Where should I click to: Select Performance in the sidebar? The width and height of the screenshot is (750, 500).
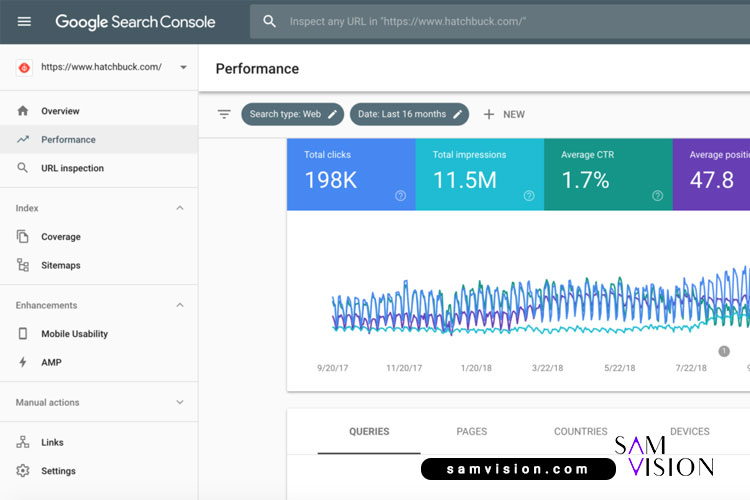point(99,140)
